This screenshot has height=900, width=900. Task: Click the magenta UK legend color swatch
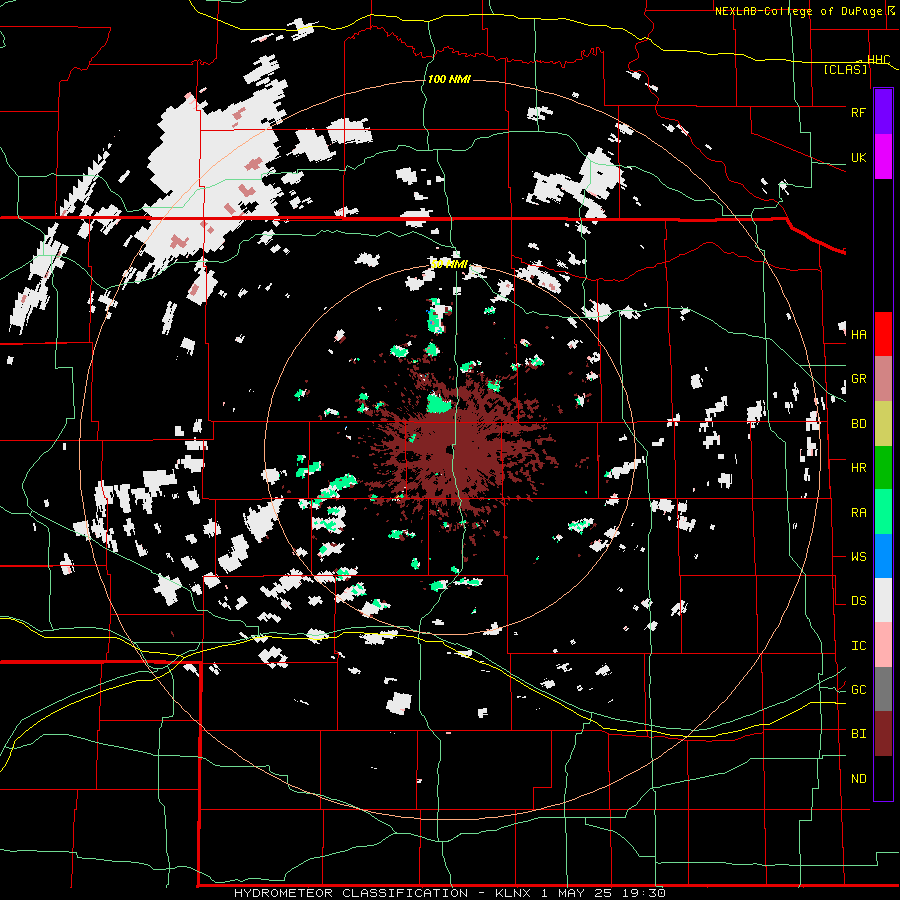pos(883,157)
